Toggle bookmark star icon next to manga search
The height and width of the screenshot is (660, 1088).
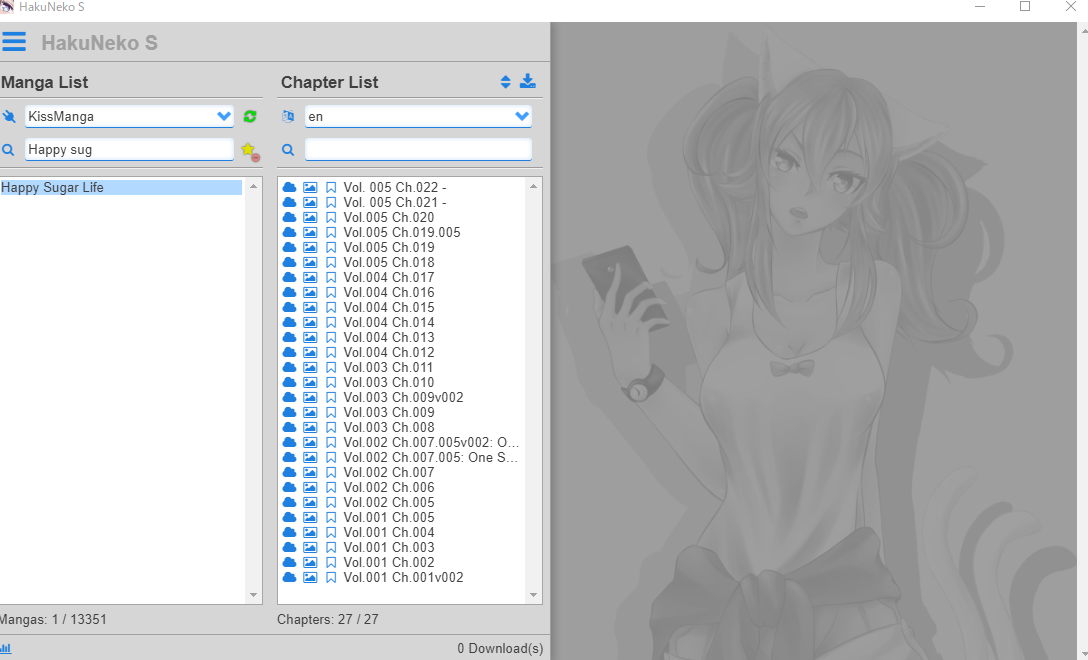click(250, 151)
